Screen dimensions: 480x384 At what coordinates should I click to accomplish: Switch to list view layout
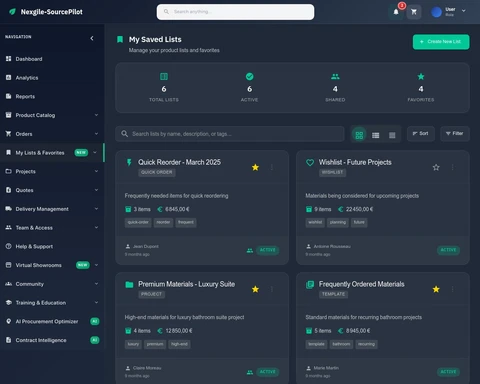376,135
